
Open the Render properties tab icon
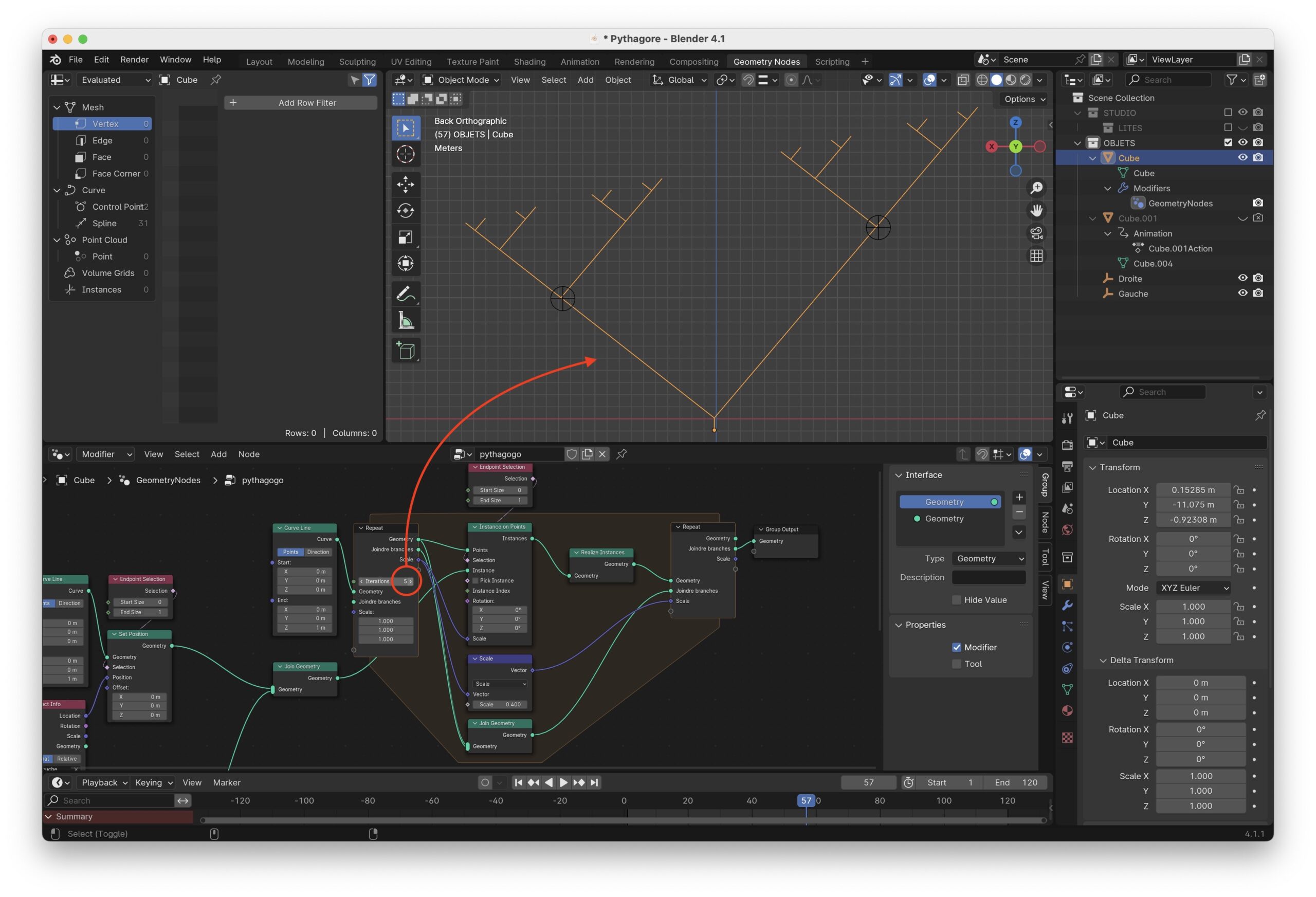(x=1067, y=445)
